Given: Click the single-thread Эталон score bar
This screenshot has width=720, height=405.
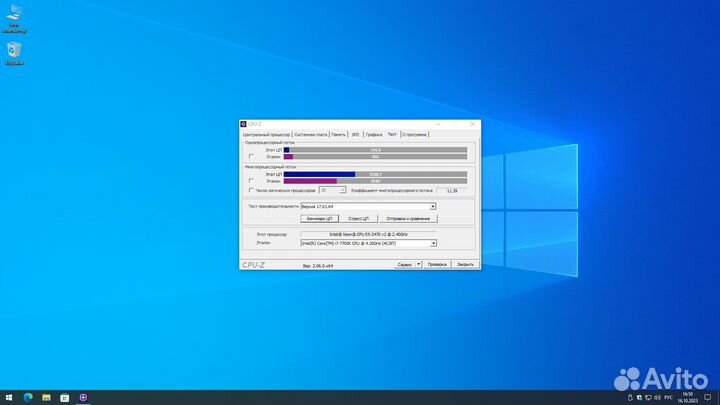Looking at the screenshot, I should pos(375,157).
